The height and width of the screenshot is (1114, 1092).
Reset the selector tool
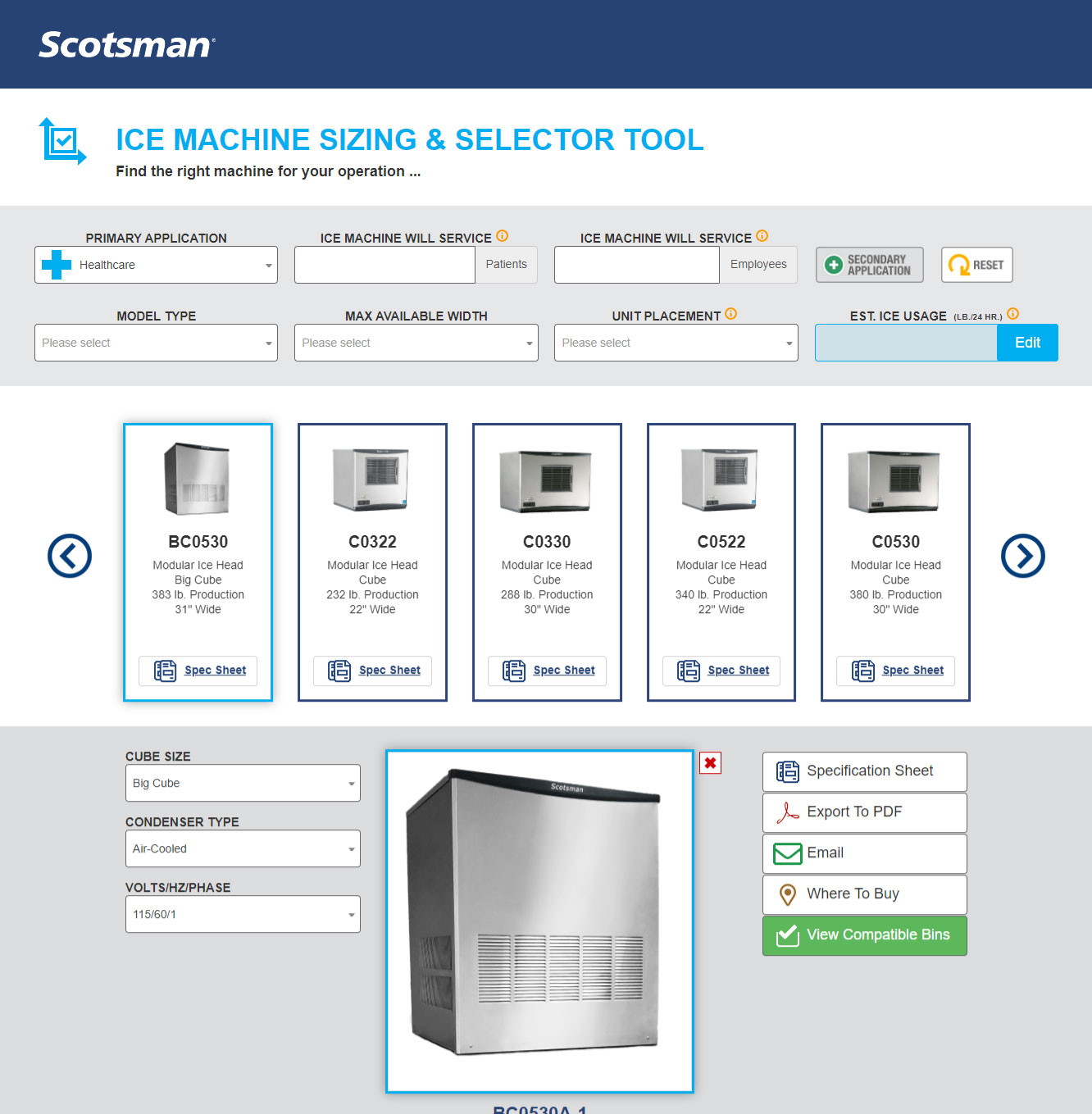click(976, 265)
